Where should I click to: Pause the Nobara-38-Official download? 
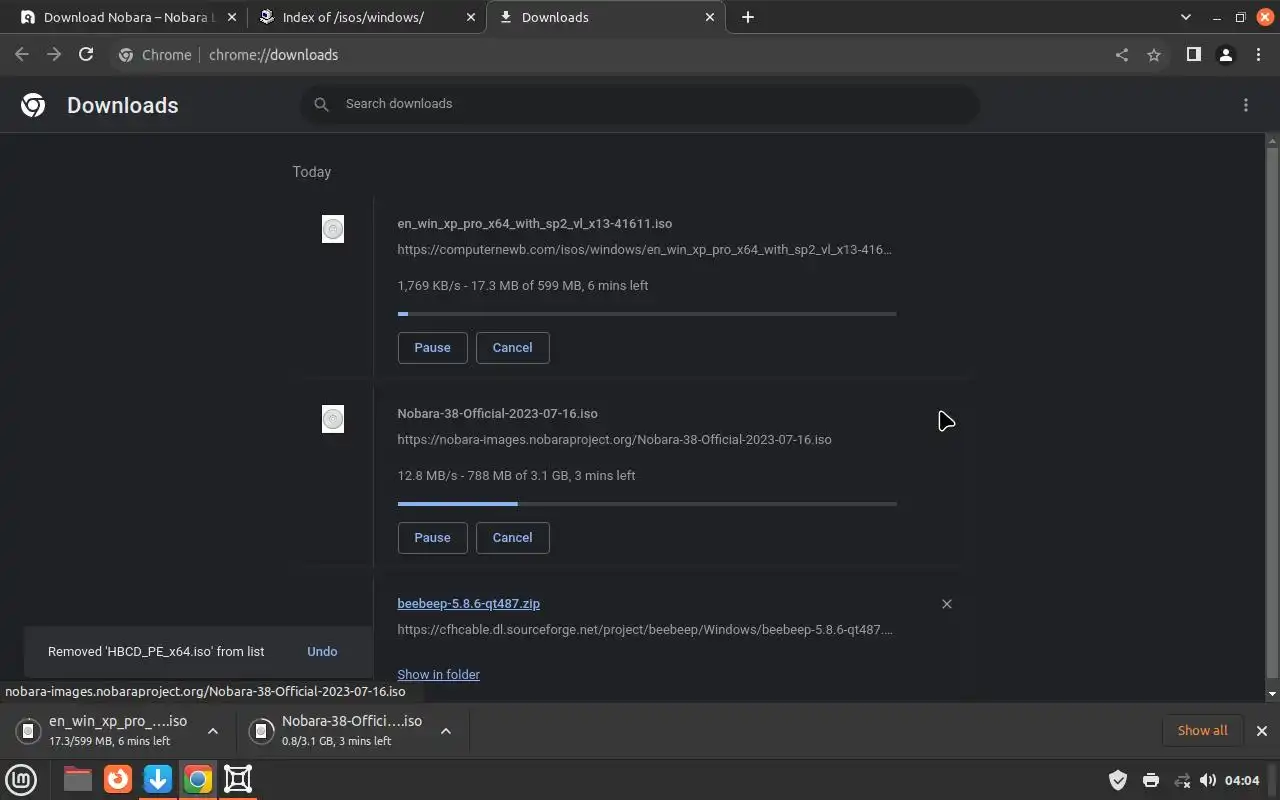pyautogui.click(x=432, y=538)
